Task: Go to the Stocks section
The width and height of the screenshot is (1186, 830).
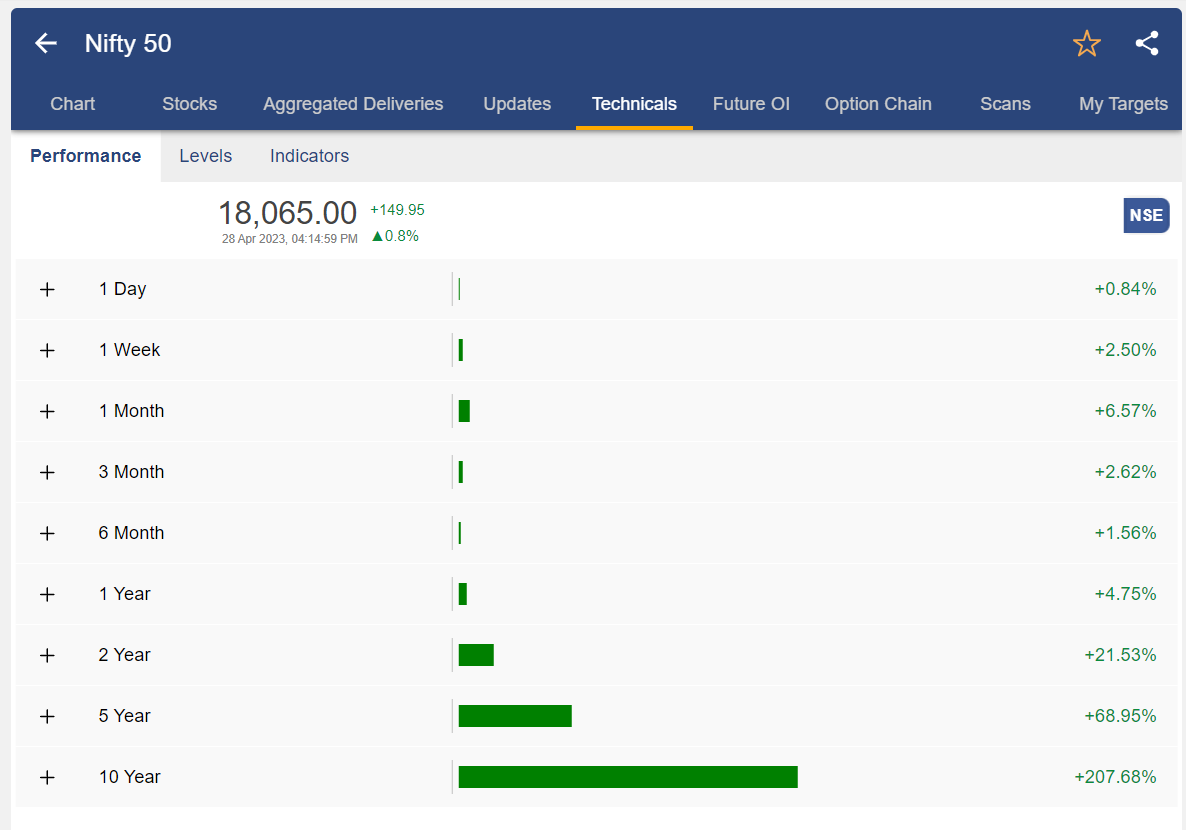Action: [x=189, y=103]
